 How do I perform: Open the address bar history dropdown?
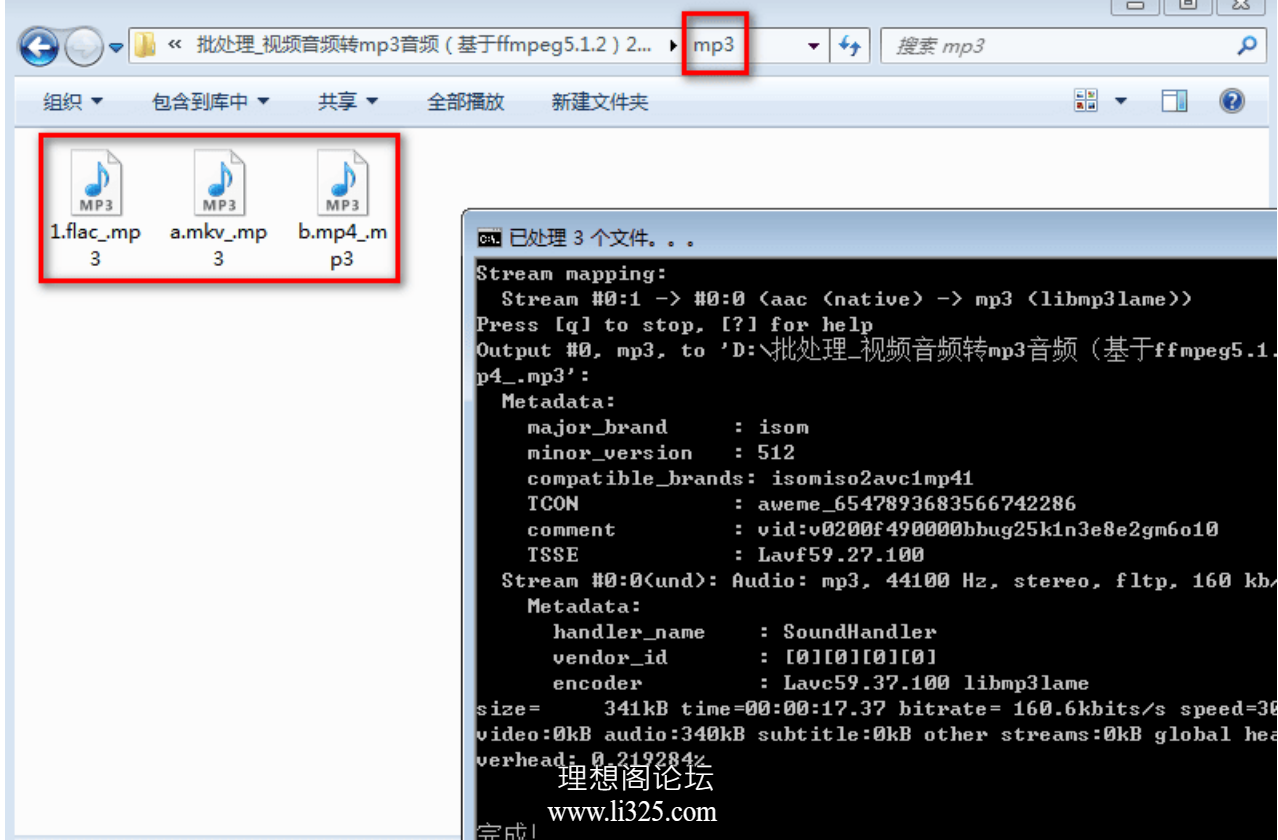coord(814,46)
